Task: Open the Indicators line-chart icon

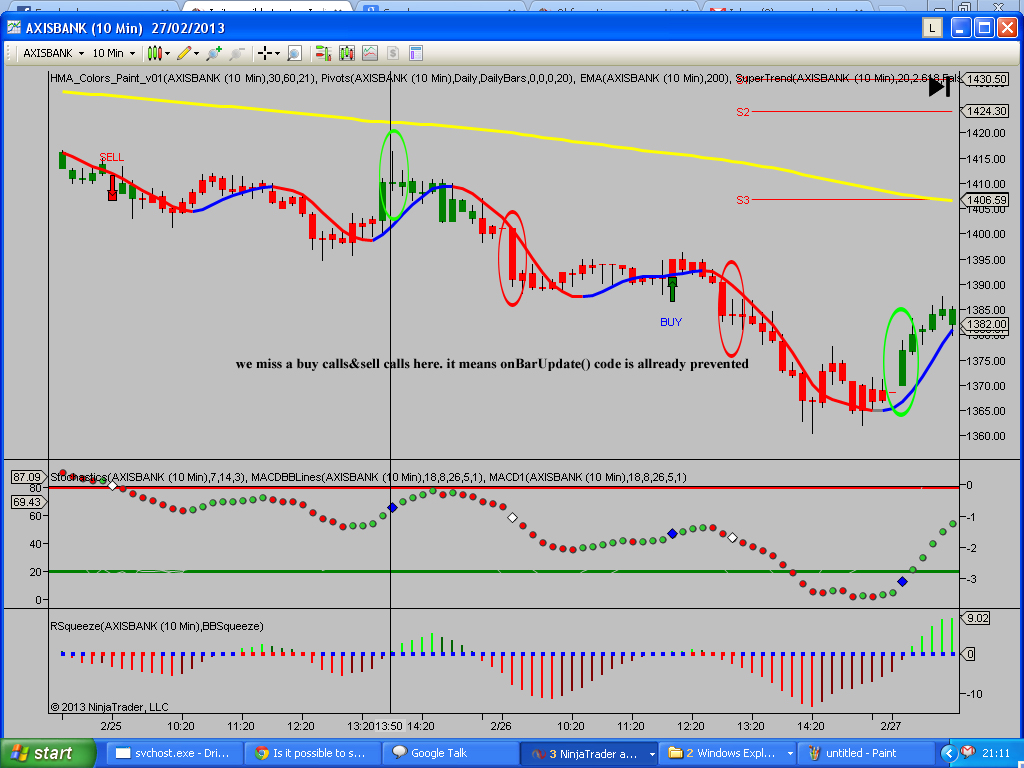Action: 370,53
